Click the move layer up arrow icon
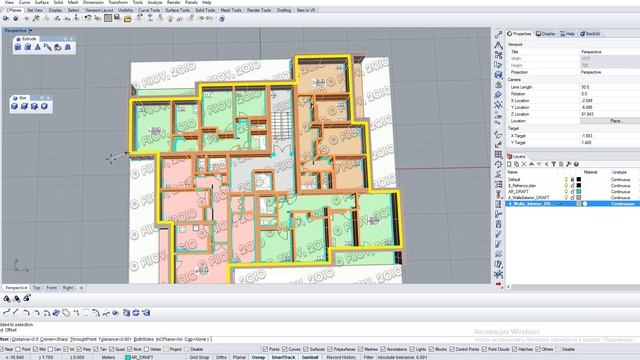640x360 pixels. tap(531, 164)
